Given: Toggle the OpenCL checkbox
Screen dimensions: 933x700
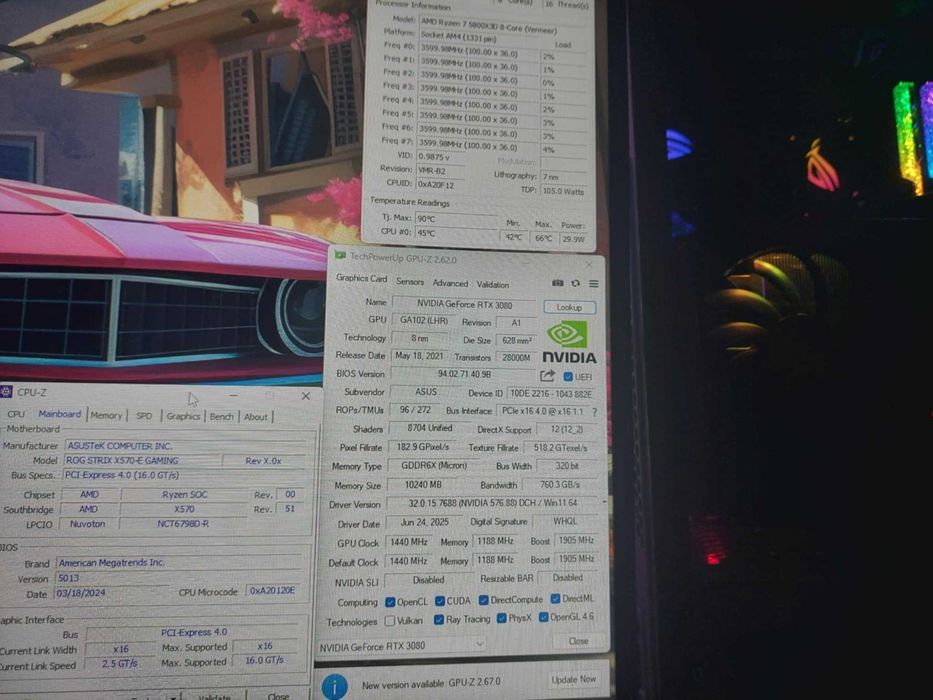Looking at the screenshot, I should [390, 602].
